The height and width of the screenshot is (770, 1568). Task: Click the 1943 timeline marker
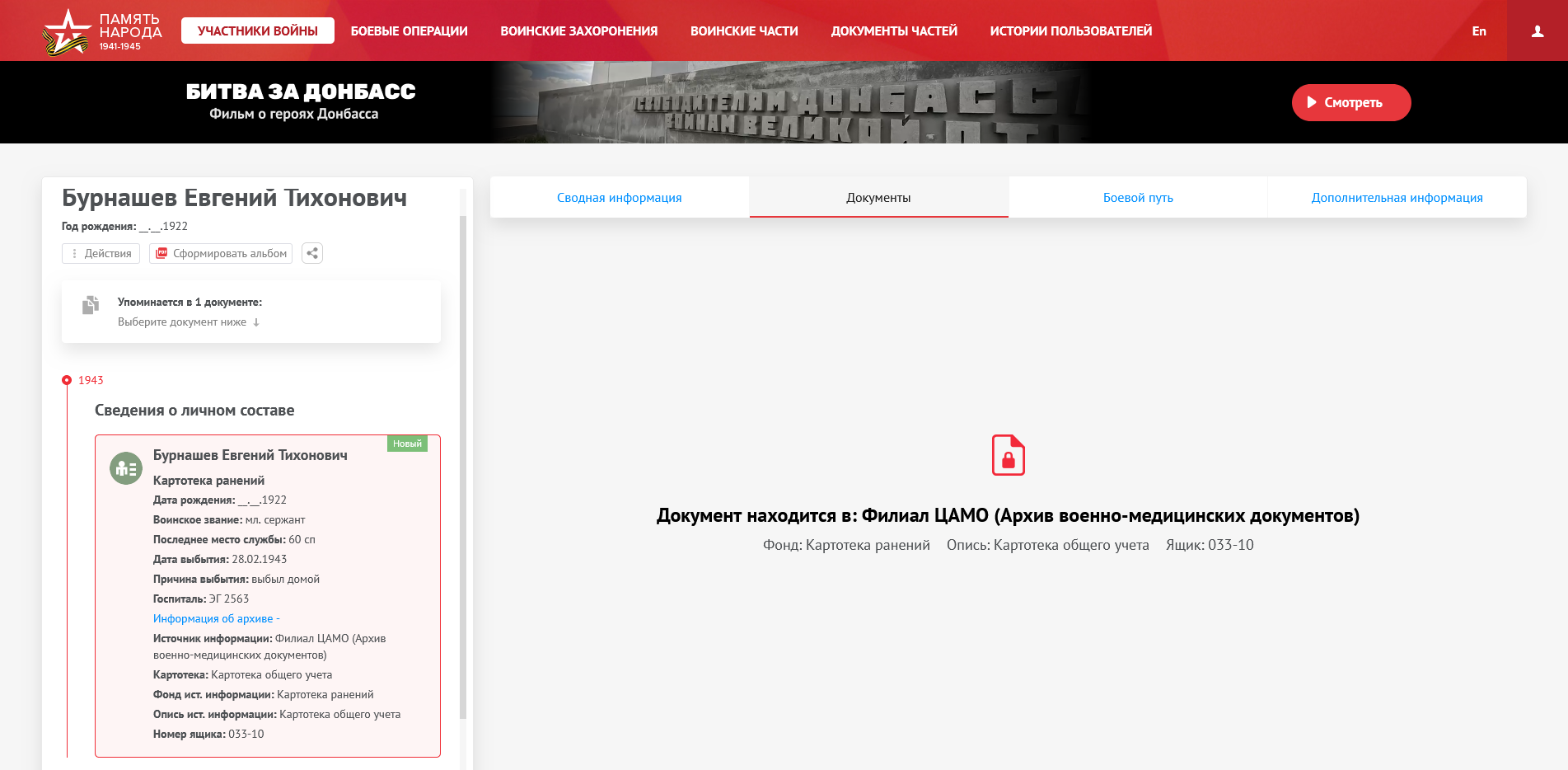(67, 380)
